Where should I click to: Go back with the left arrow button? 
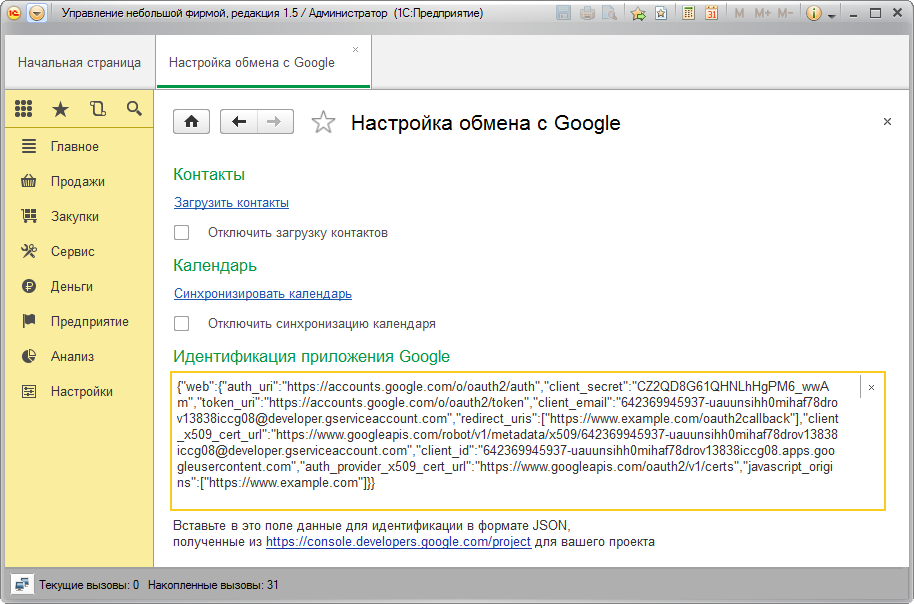pos(238,122)
